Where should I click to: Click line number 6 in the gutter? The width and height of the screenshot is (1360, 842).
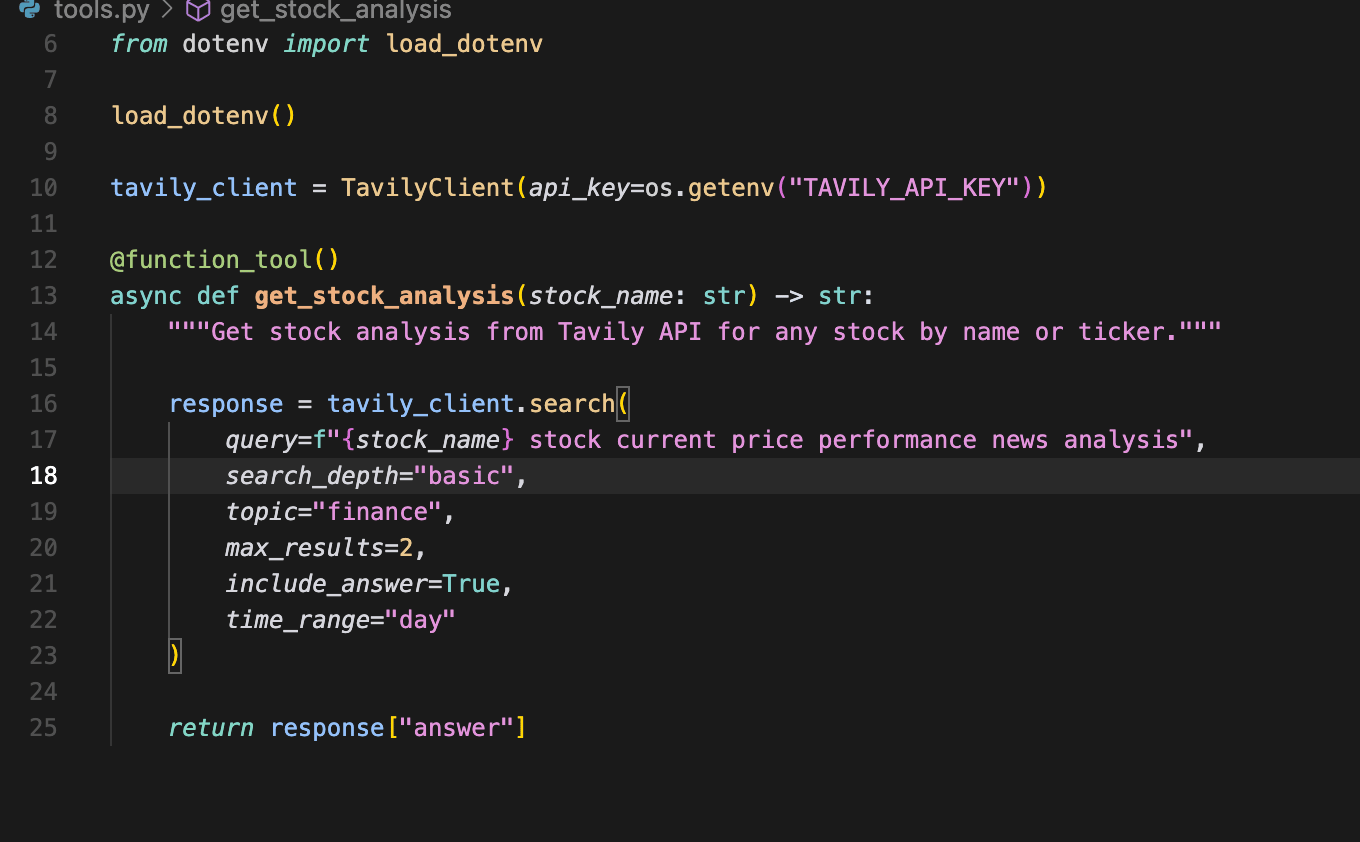click(x=50, y=44)
